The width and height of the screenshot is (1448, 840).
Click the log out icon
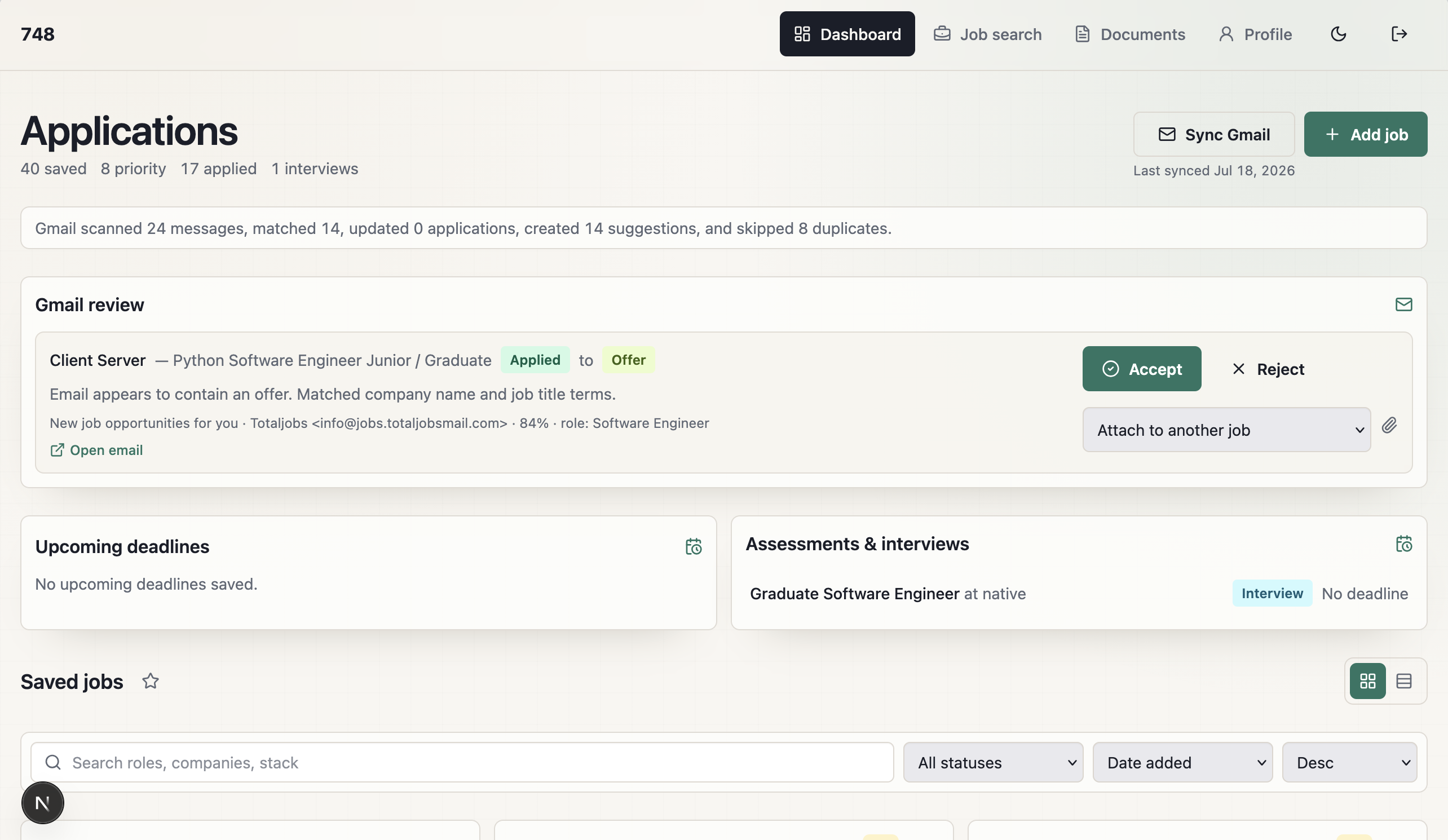click(1398, 34)
